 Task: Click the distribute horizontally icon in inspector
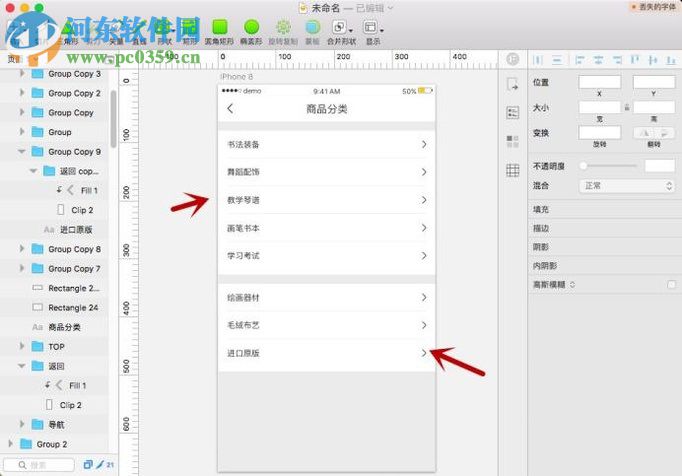pos(538,60)
